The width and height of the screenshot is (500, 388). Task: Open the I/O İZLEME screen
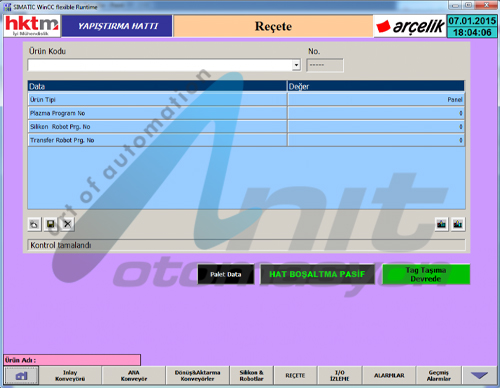tap(340, 376)
